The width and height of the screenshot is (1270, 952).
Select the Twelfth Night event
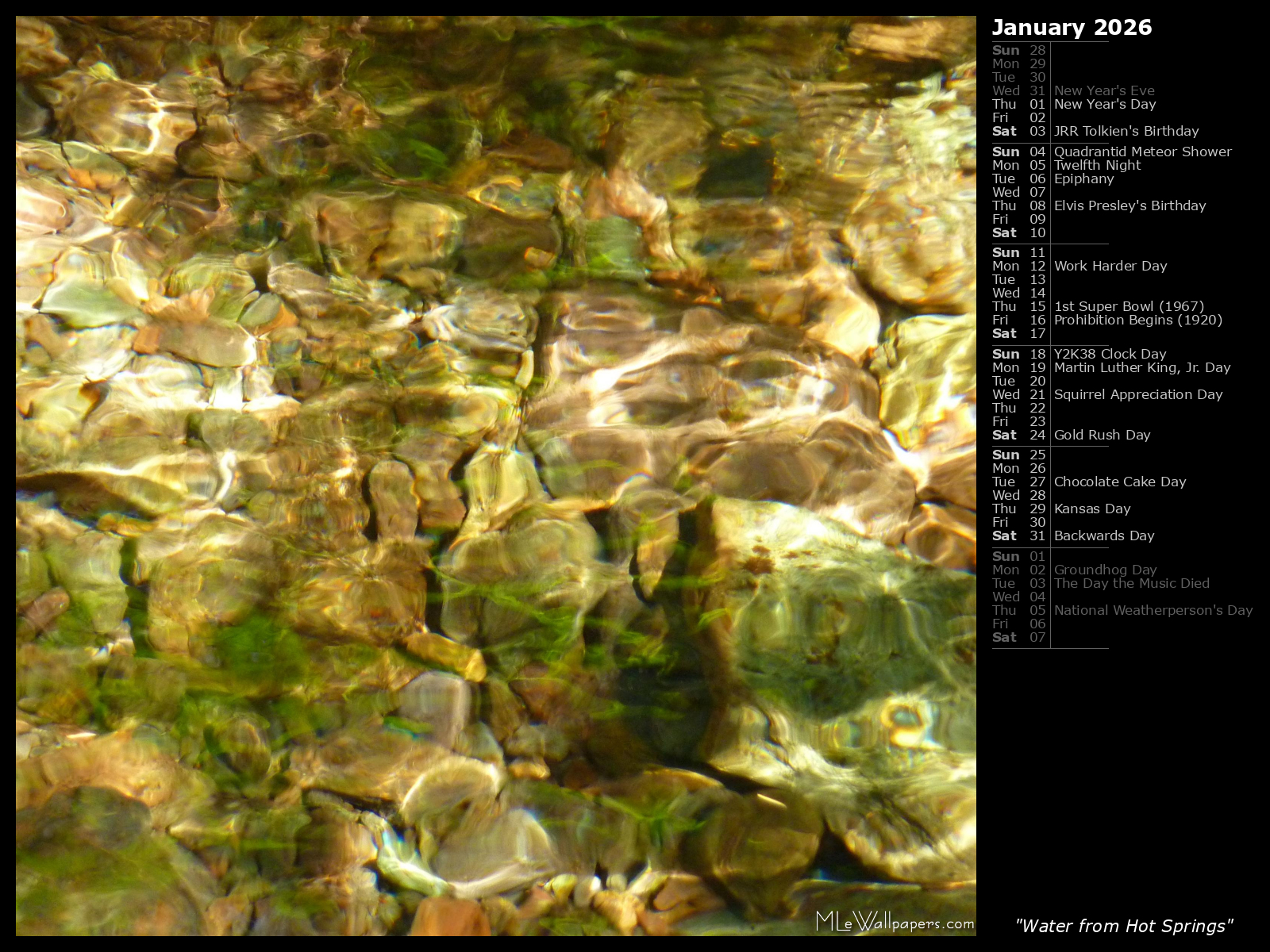(x=1097, y=165)
